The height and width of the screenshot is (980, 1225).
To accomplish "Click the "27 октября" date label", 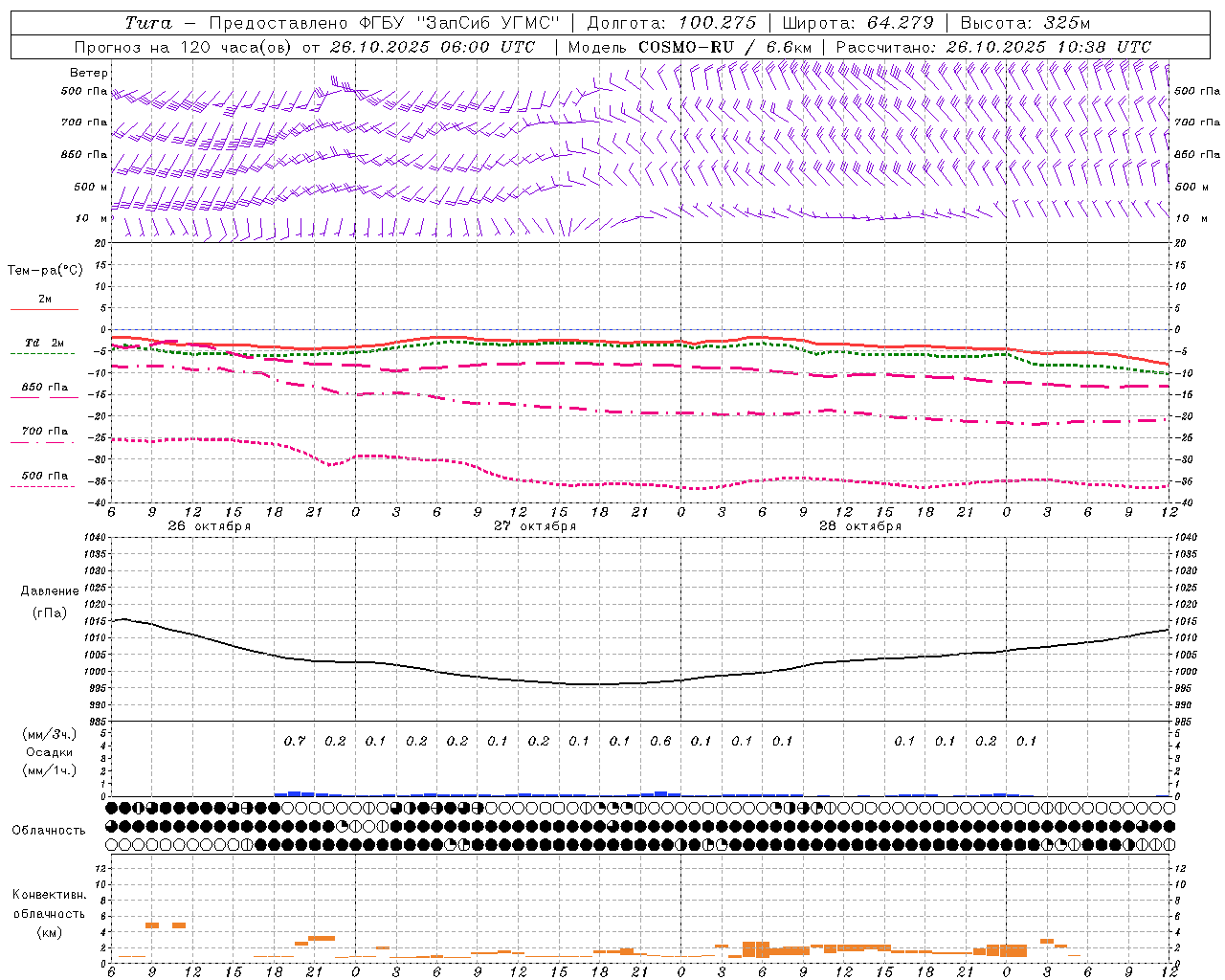I will click(x=535, y=526).
